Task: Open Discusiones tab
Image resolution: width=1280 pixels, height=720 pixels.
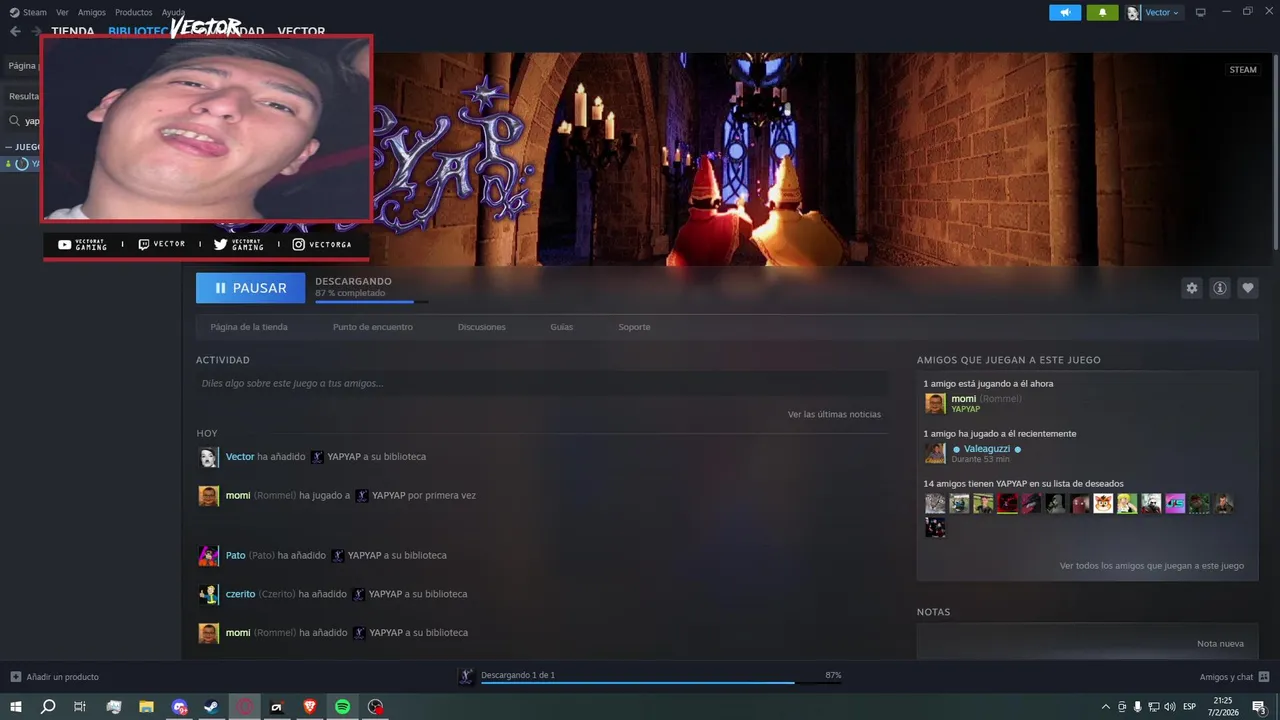Action: tap(482, 327)
